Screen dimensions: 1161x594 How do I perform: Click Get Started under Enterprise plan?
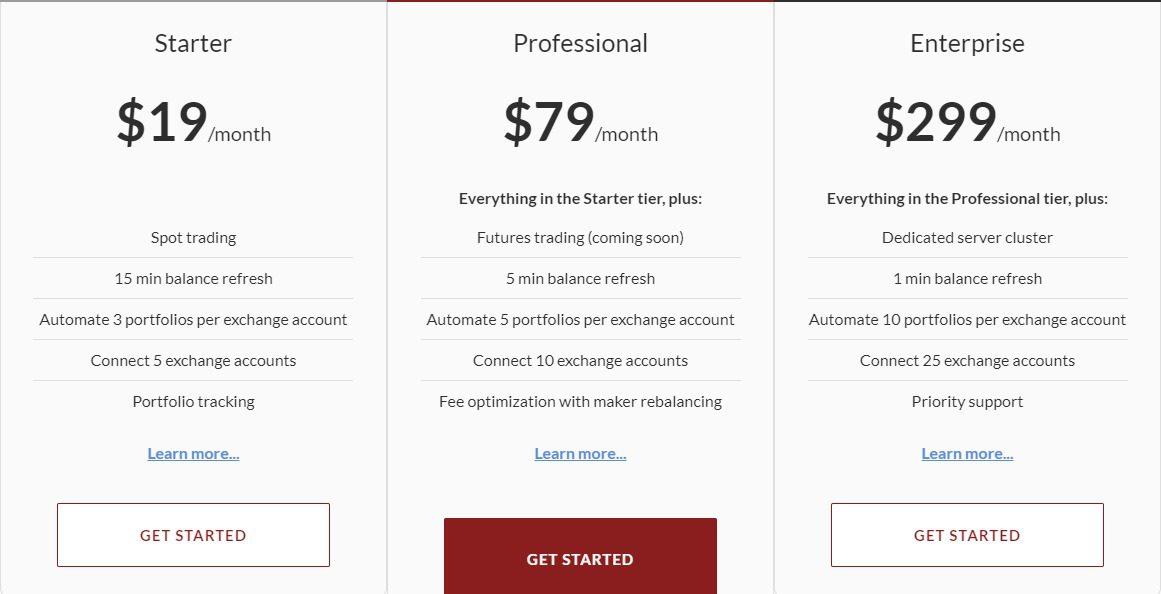coord(967,535)
